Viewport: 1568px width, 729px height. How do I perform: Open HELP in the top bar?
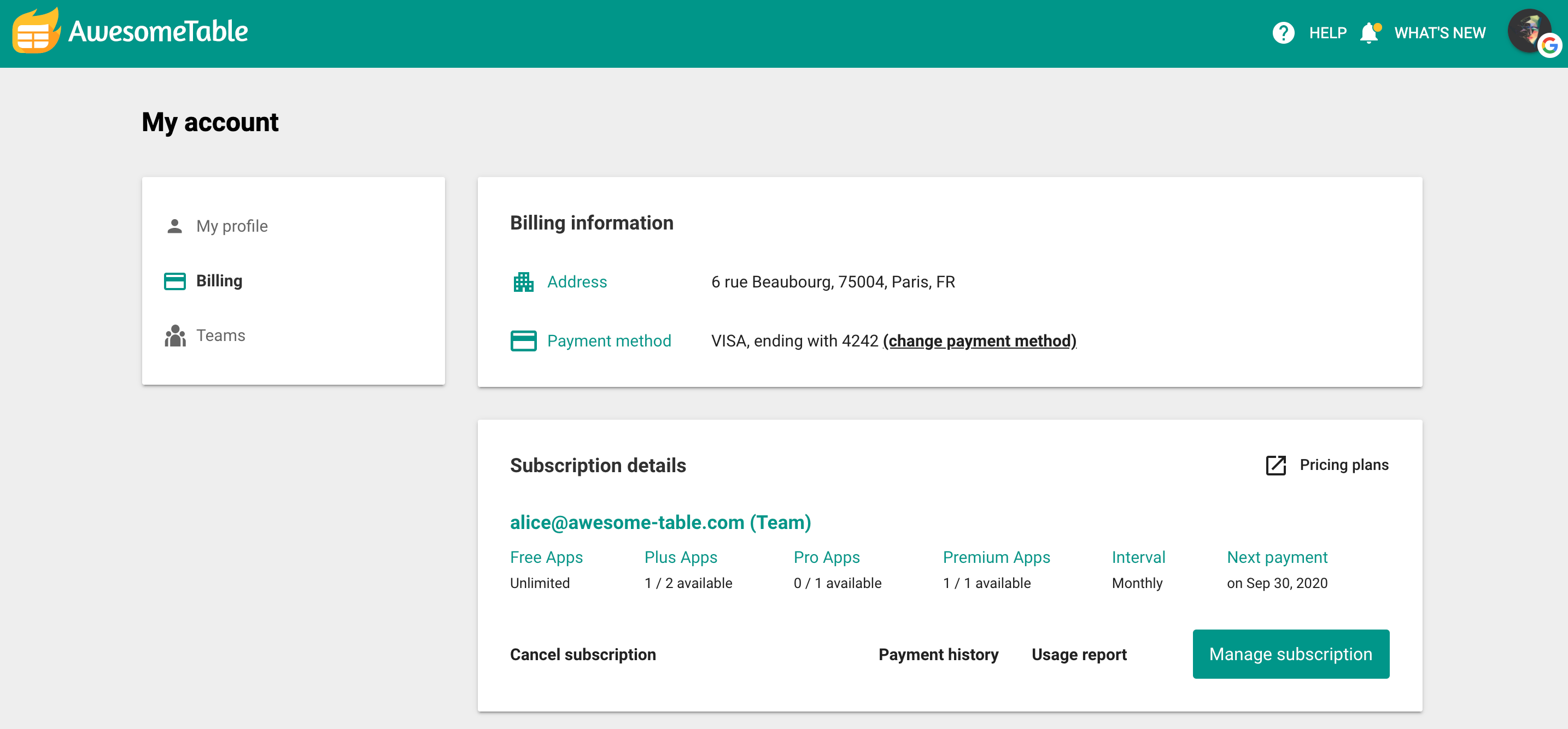tap(1327, 33)
